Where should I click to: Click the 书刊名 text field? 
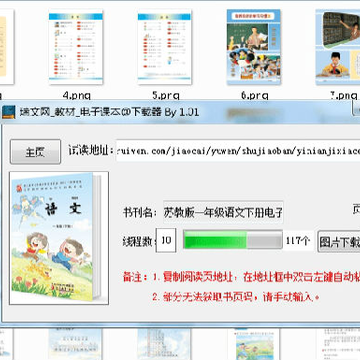tap(223, 212)
